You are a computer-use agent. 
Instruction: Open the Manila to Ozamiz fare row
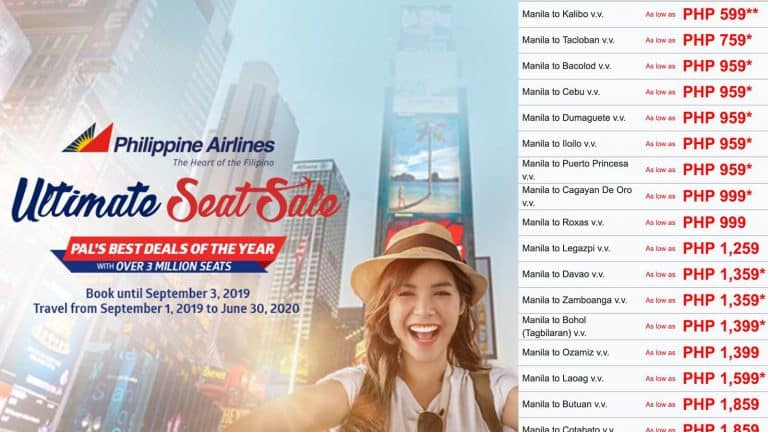pos(643,353)
